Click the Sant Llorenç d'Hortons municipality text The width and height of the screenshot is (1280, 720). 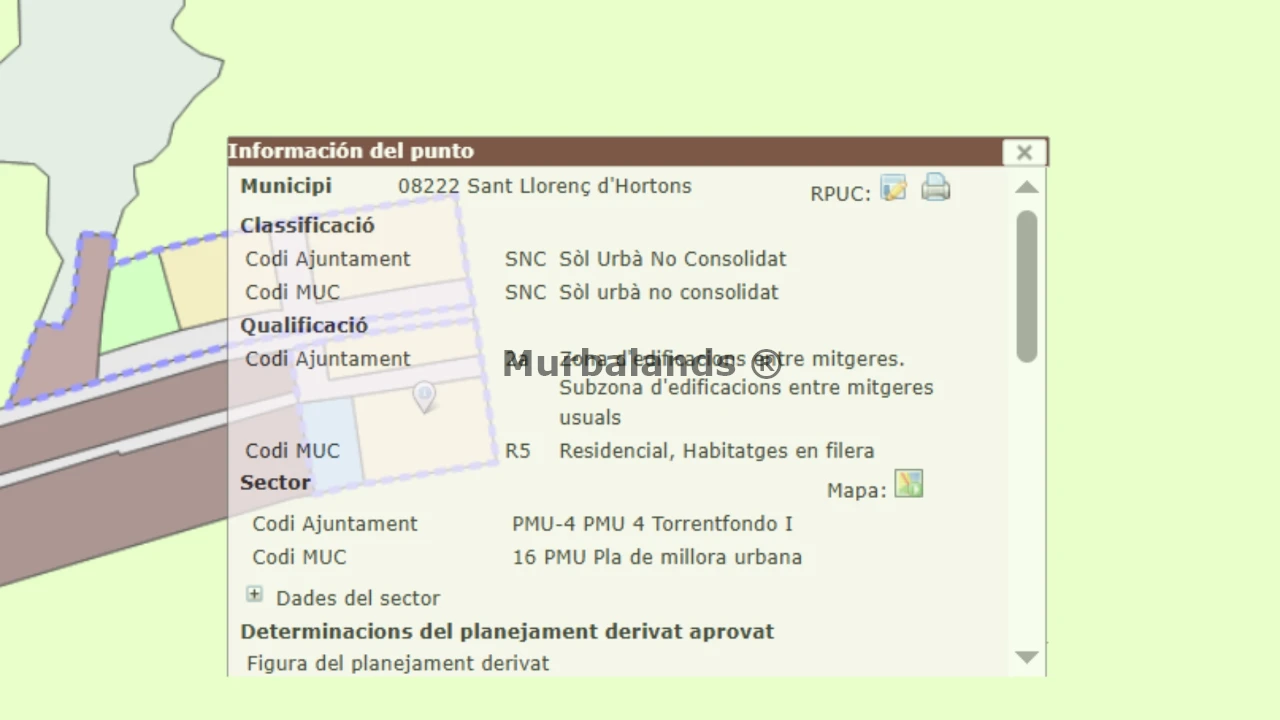point(544,186)
